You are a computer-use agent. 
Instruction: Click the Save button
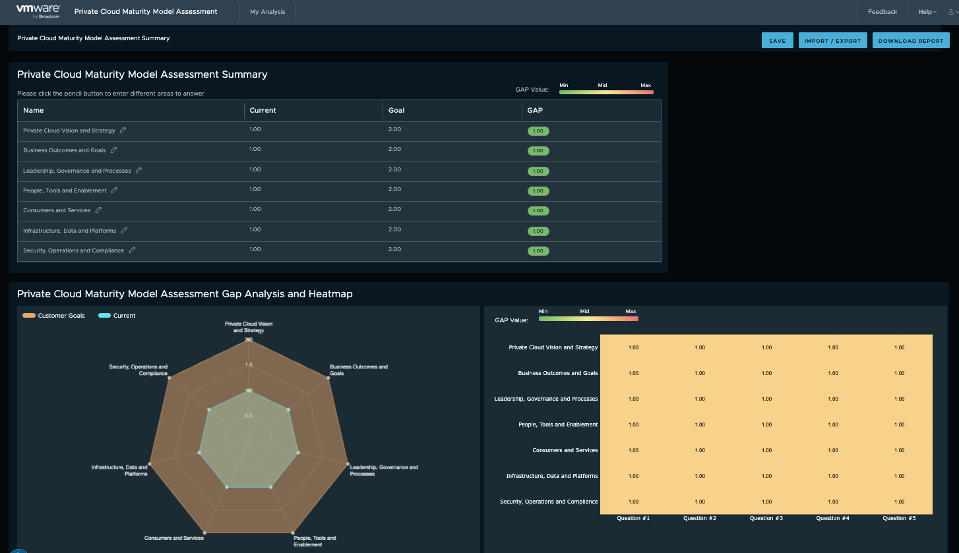(x=777, y=41)
